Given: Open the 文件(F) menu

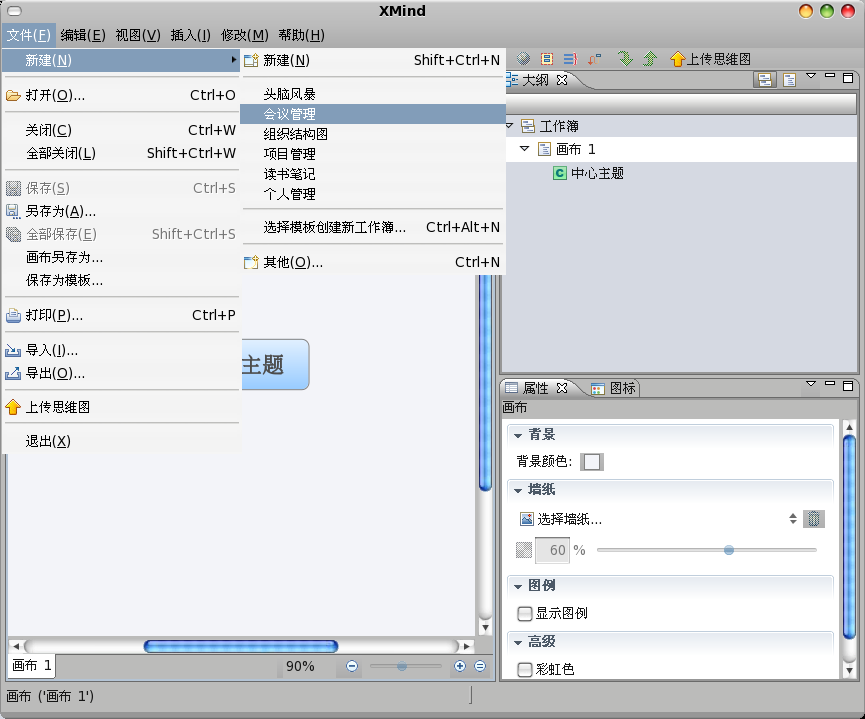Looking at the screenshot, I should click(28, 35).
